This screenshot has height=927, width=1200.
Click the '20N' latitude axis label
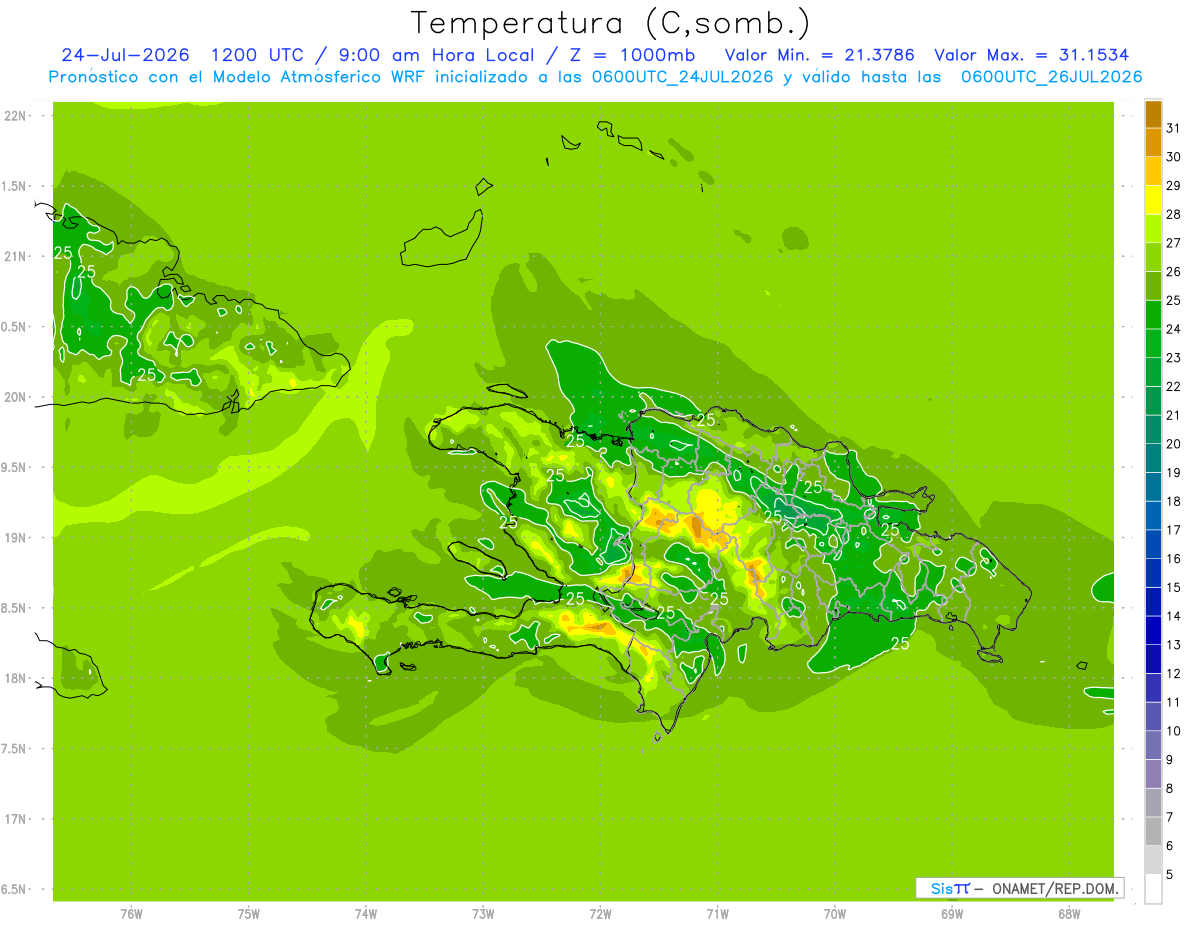pyautogui.click(x=15, y=397)
